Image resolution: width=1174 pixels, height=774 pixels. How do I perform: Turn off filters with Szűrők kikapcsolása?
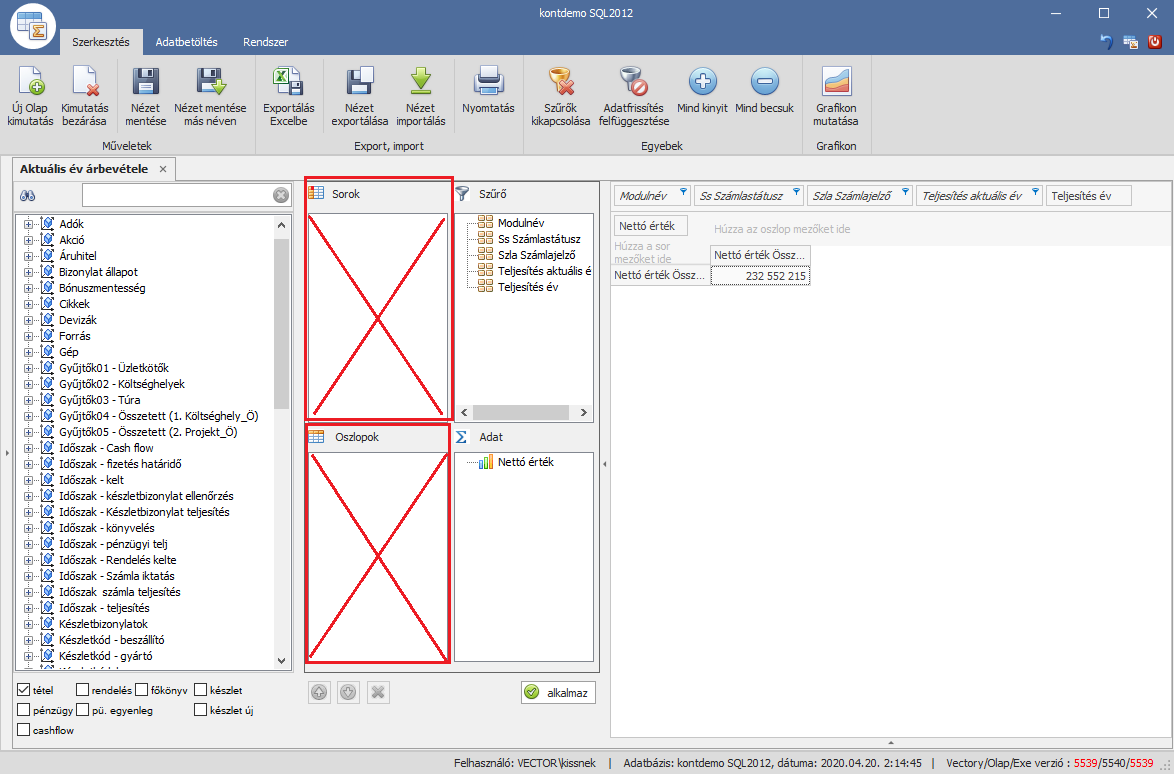point(561,82)
